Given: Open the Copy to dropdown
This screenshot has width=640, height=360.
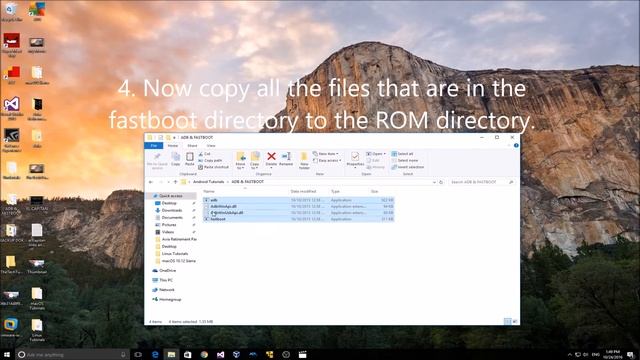Looking at the screenshot, I should coord(255,161).
